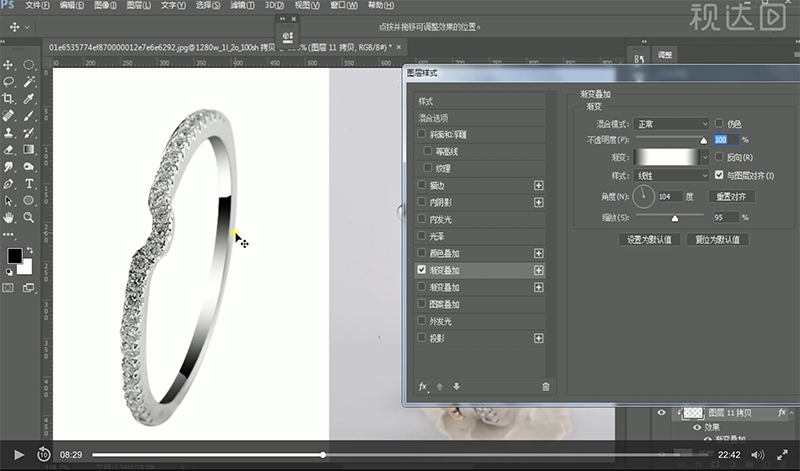Open the 图像(I) menu
800x471 pixels.
pyautogui.click(x=106, y=5)
